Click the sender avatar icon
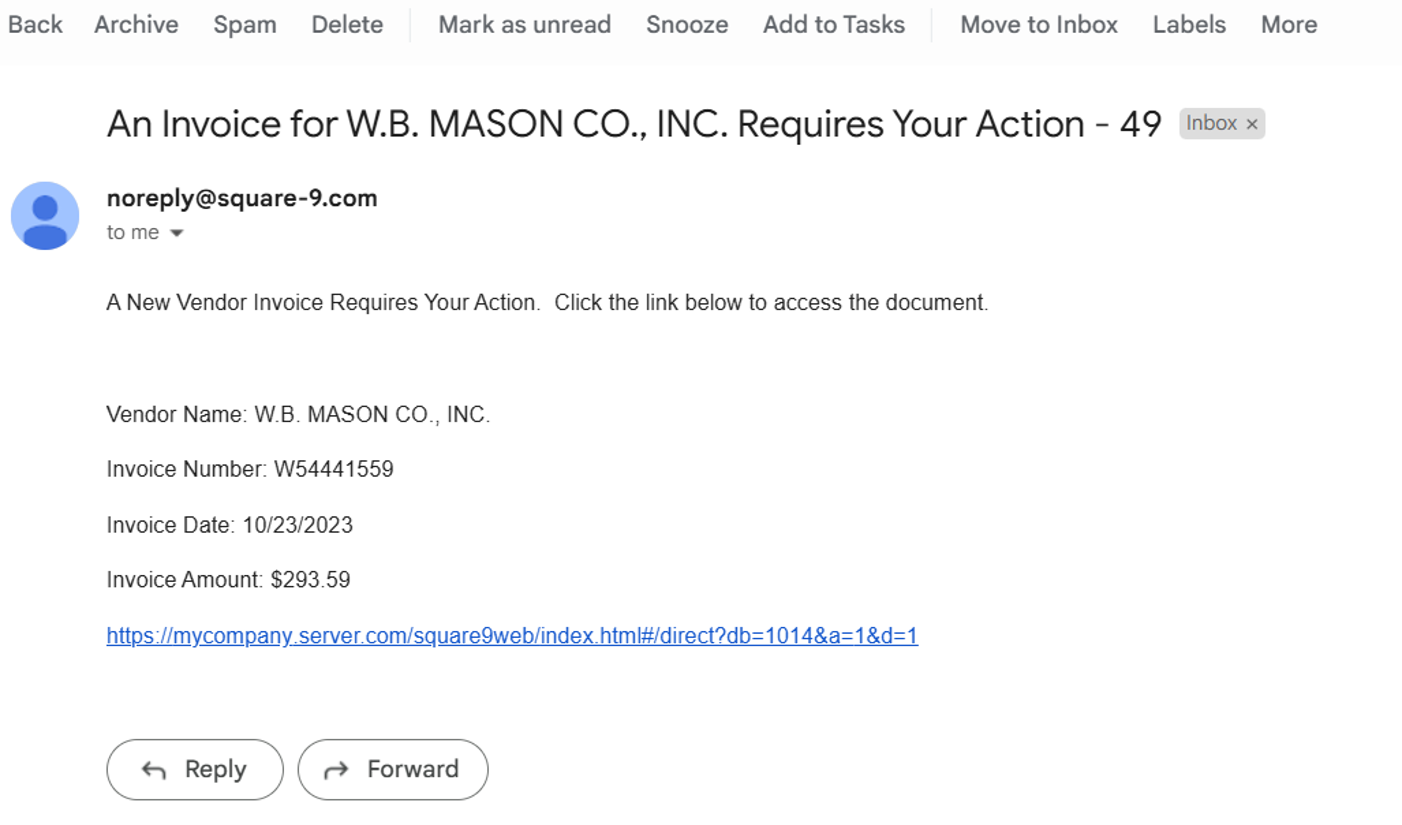The height and width of the screenshot is (825, 1402). 45,216
